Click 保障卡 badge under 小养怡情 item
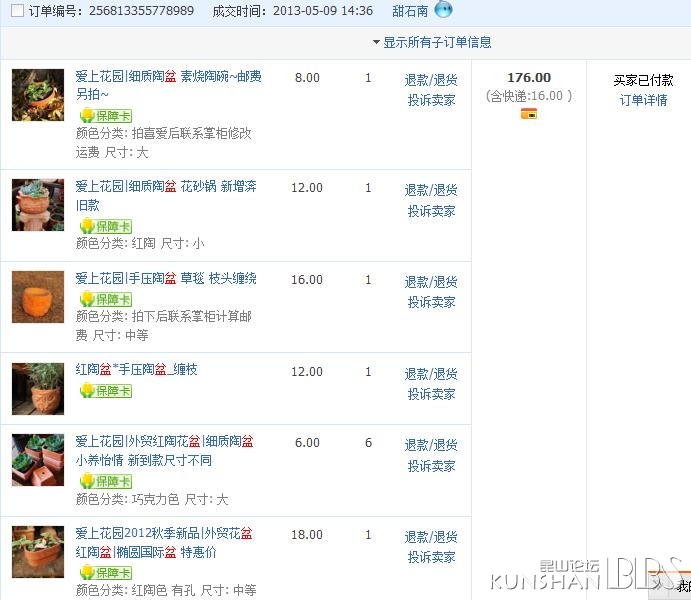Viewport: 691px width, 600px height. coord(106,481)
